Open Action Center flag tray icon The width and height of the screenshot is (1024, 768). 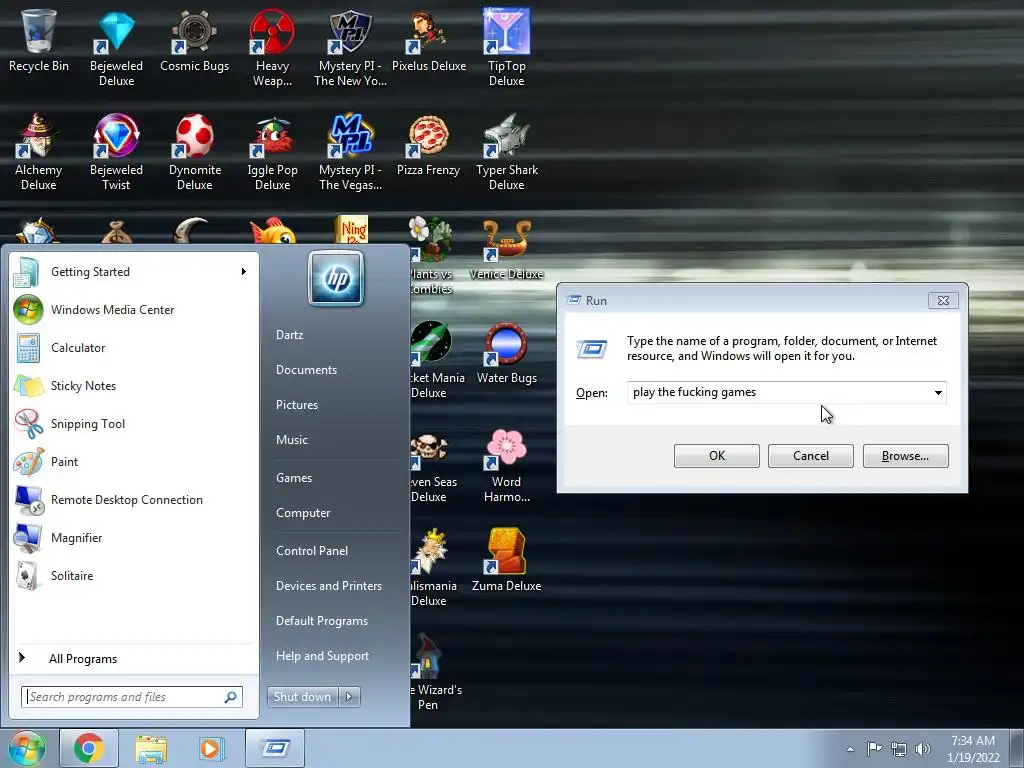click(874, 749)
